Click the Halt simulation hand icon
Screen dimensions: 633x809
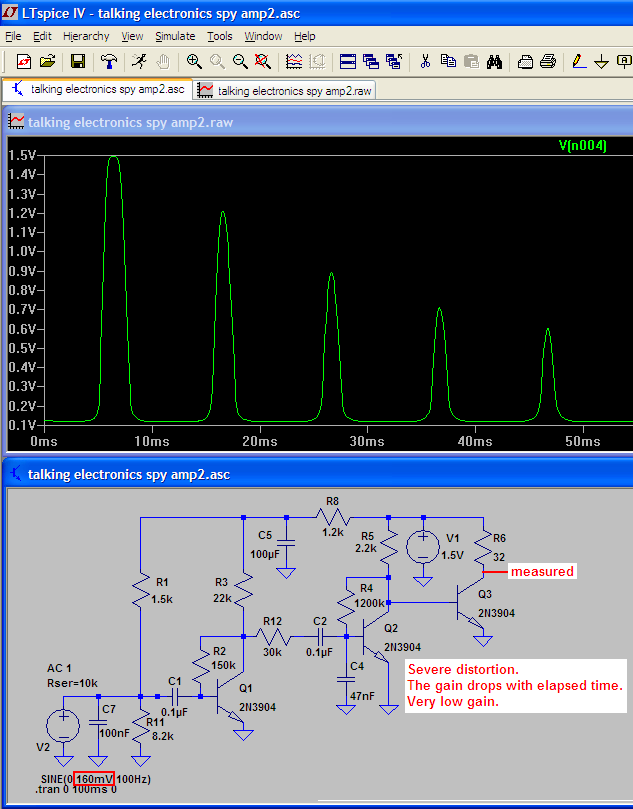point(163,61)
